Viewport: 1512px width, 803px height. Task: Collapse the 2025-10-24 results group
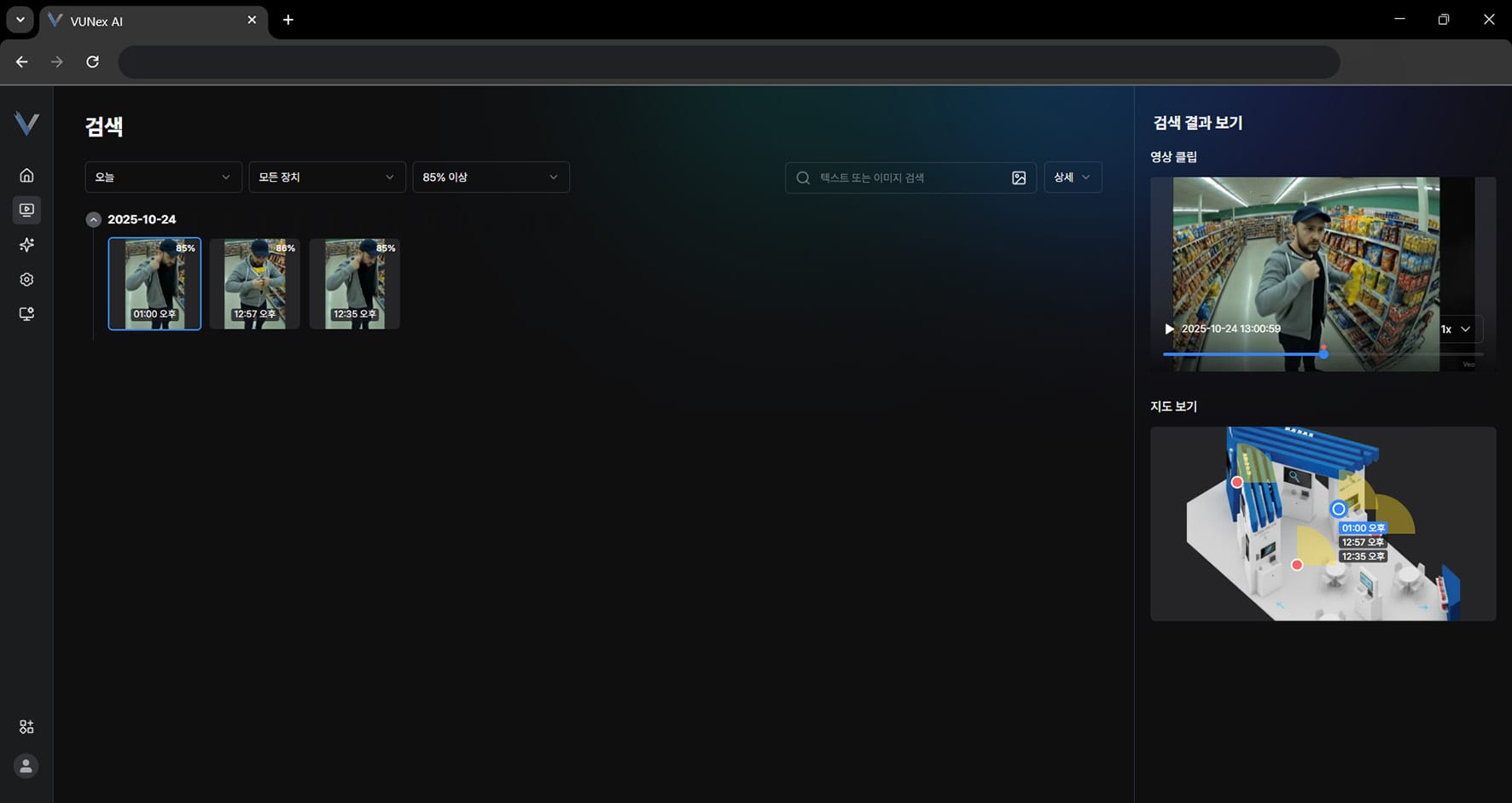(x=94, y=220)
